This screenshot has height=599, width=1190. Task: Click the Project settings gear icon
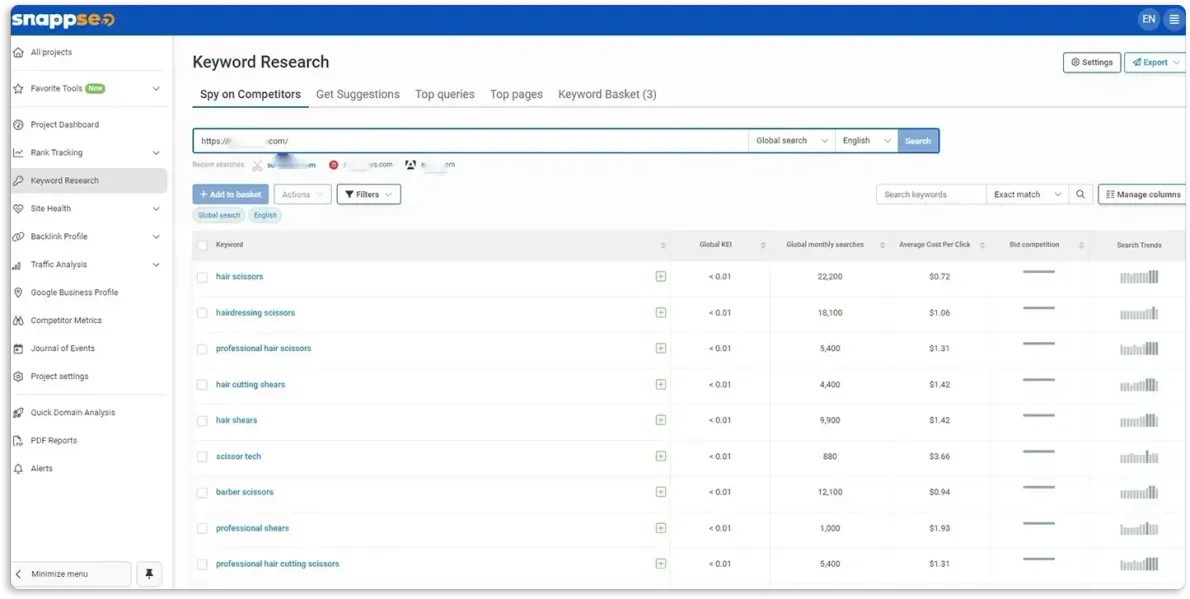coord(18,377)
